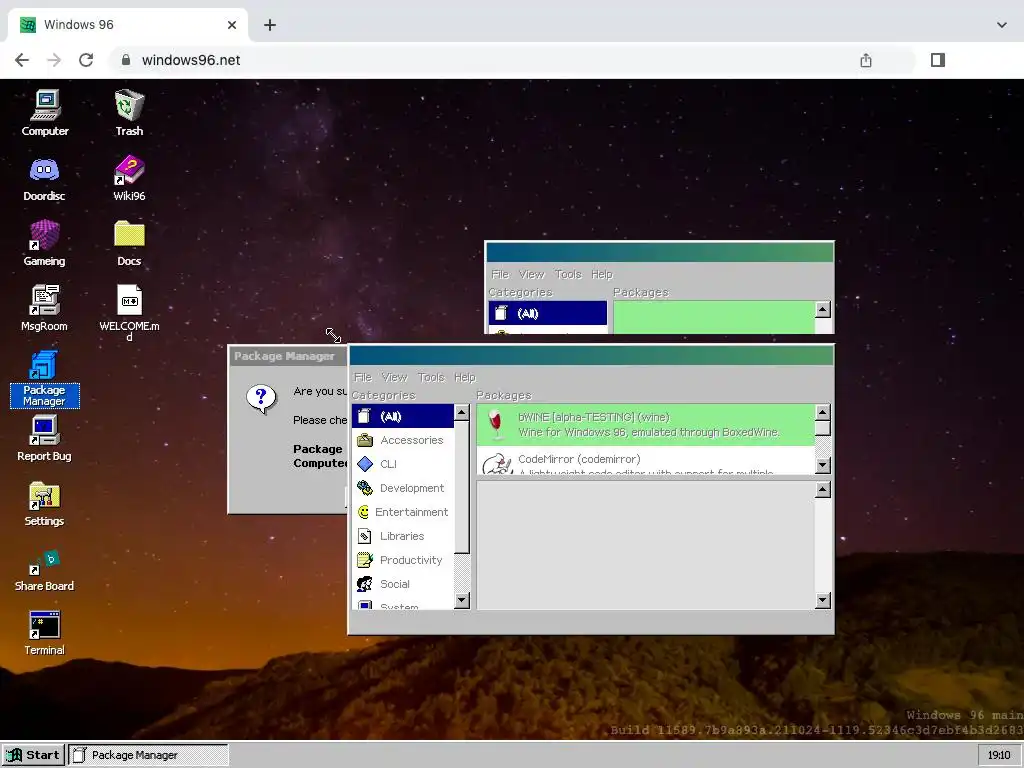This screenshot has width=1024, height=768.
Task: Select the Development category label
Action: tap(412, 488)
